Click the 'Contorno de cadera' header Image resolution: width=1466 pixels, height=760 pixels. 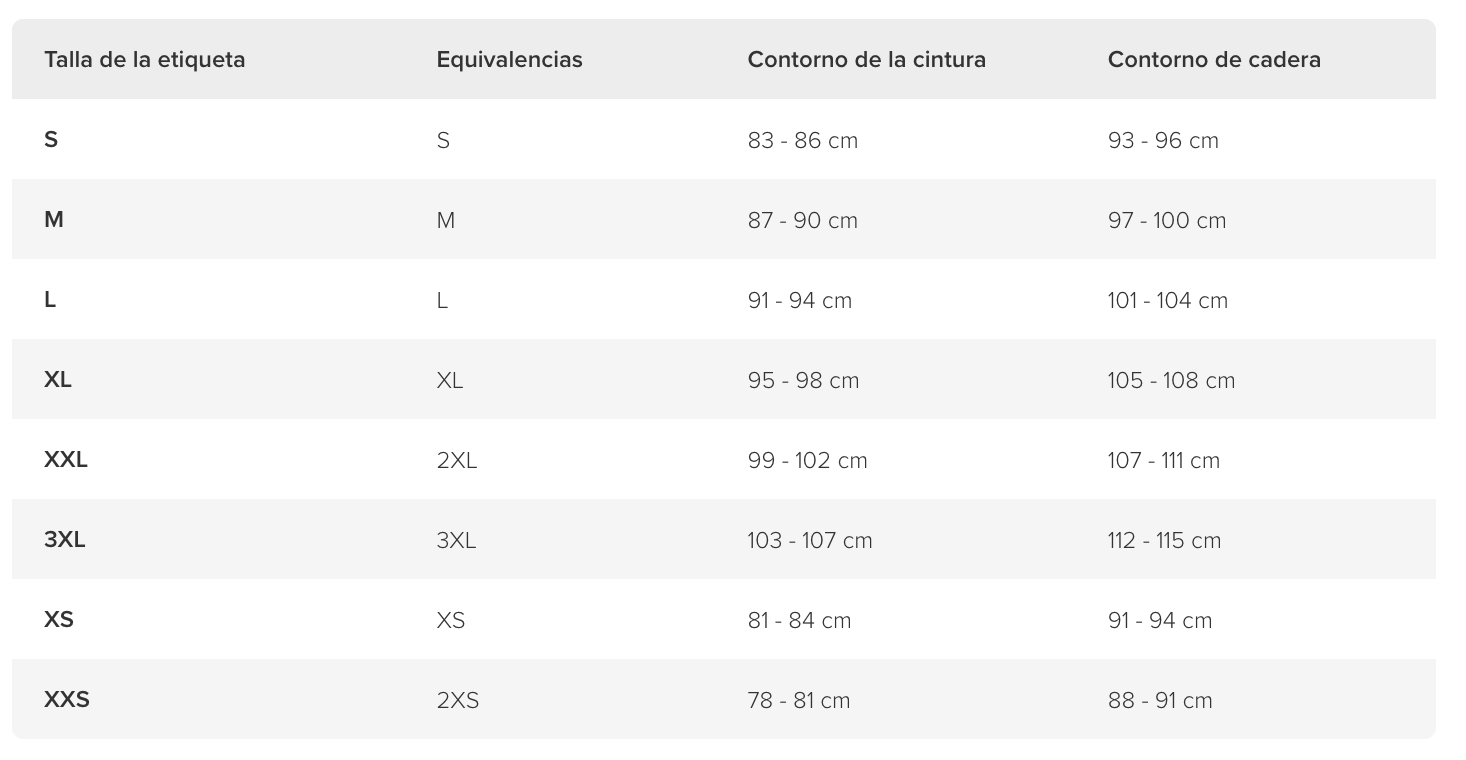(x=1214, y=59)
